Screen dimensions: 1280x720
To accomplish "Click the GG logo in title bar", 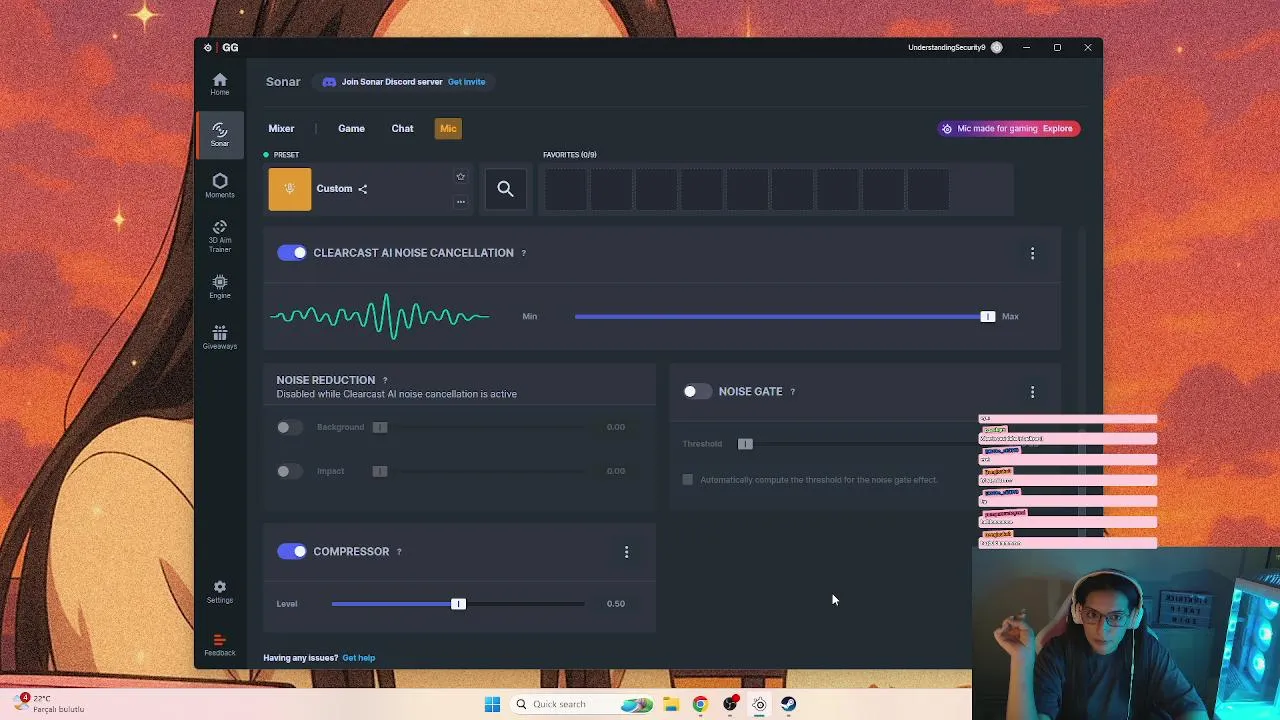I will coord(221,47).
